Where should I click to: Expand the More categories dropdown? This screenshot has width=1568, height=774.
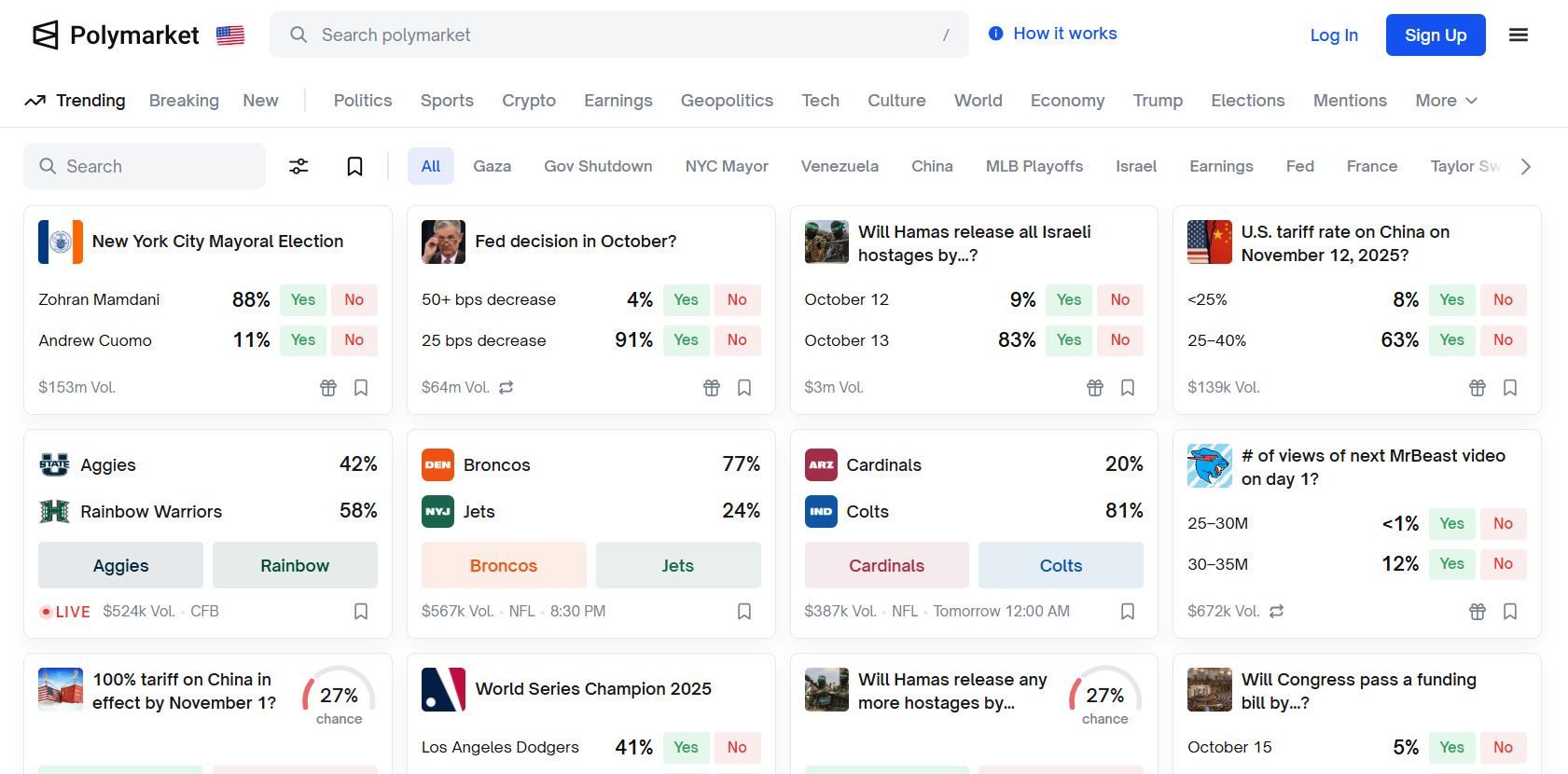(1446, 101)
